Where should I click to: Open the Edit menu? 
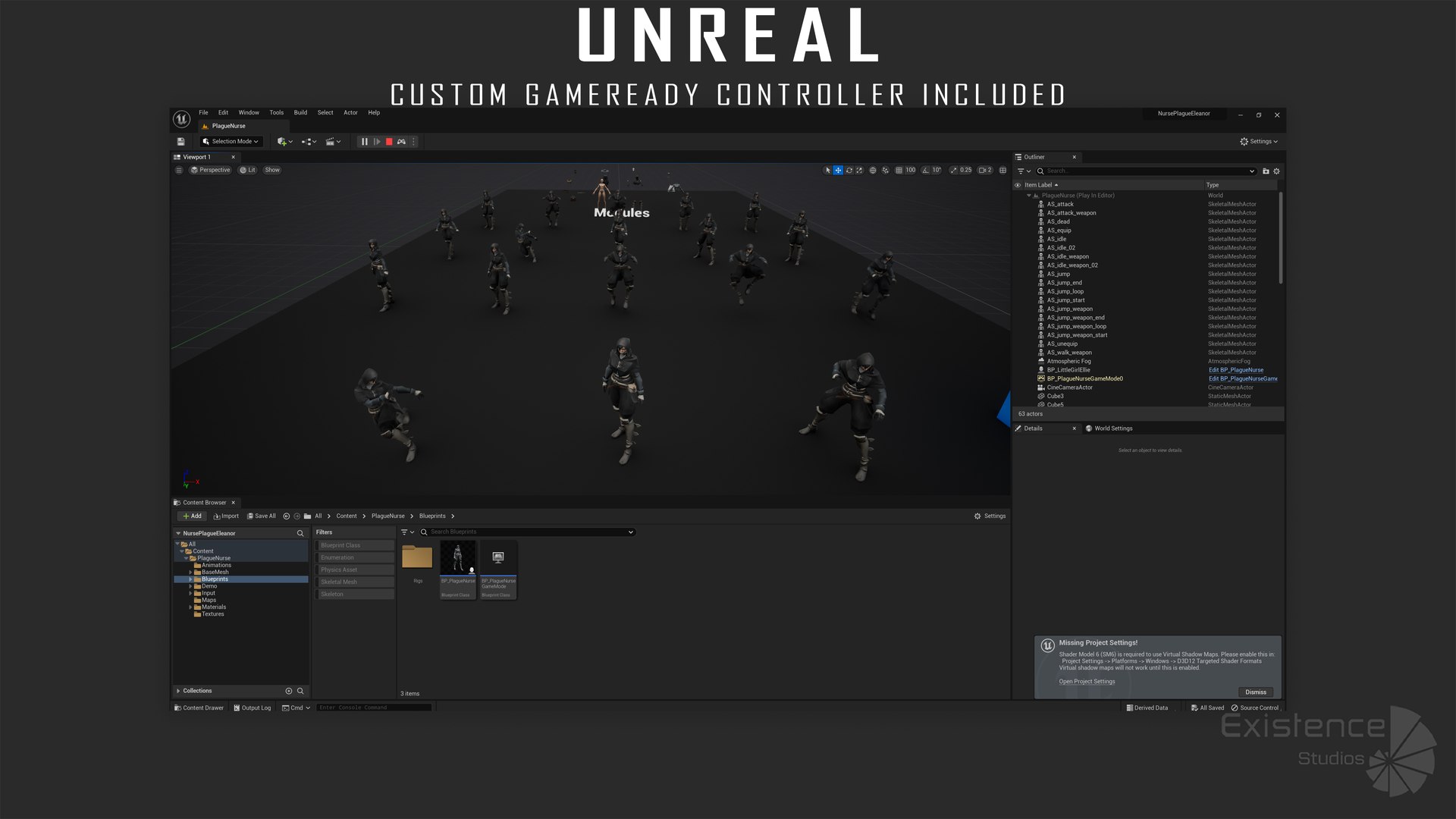tap(223, 113)
